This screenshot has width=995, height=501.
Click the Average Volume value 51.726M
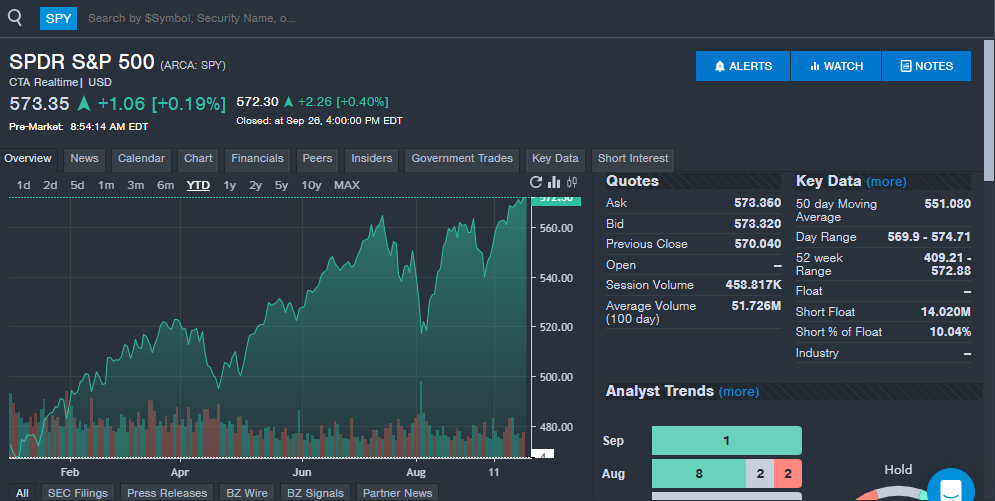(756, 306)
